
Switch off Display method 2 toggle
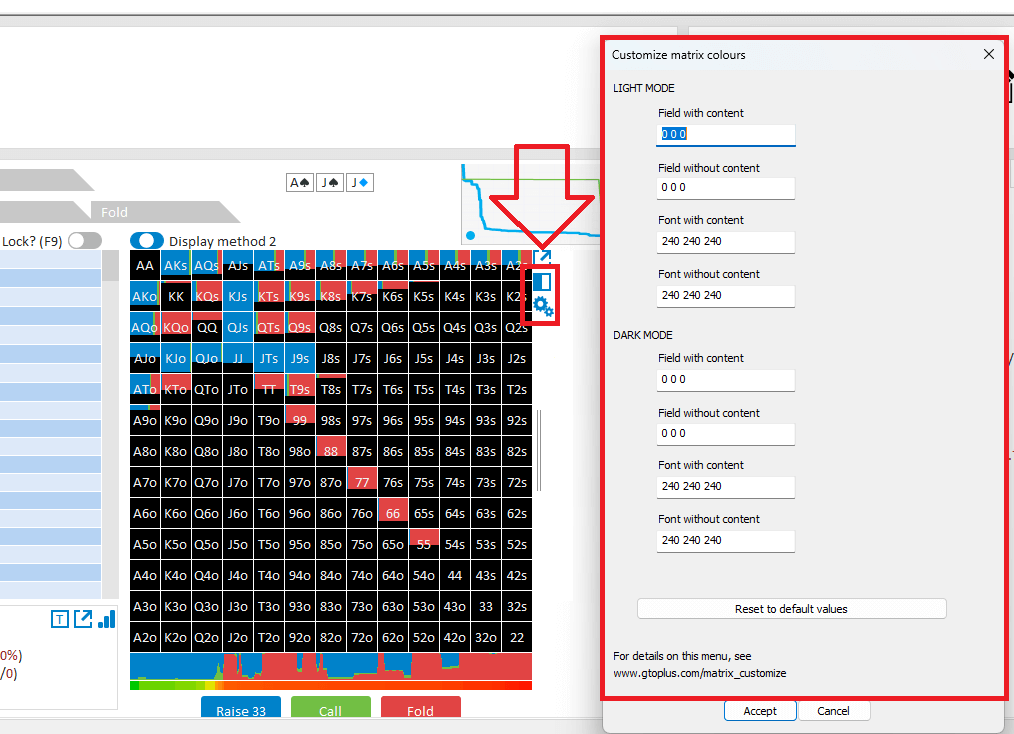coord(147,241)
